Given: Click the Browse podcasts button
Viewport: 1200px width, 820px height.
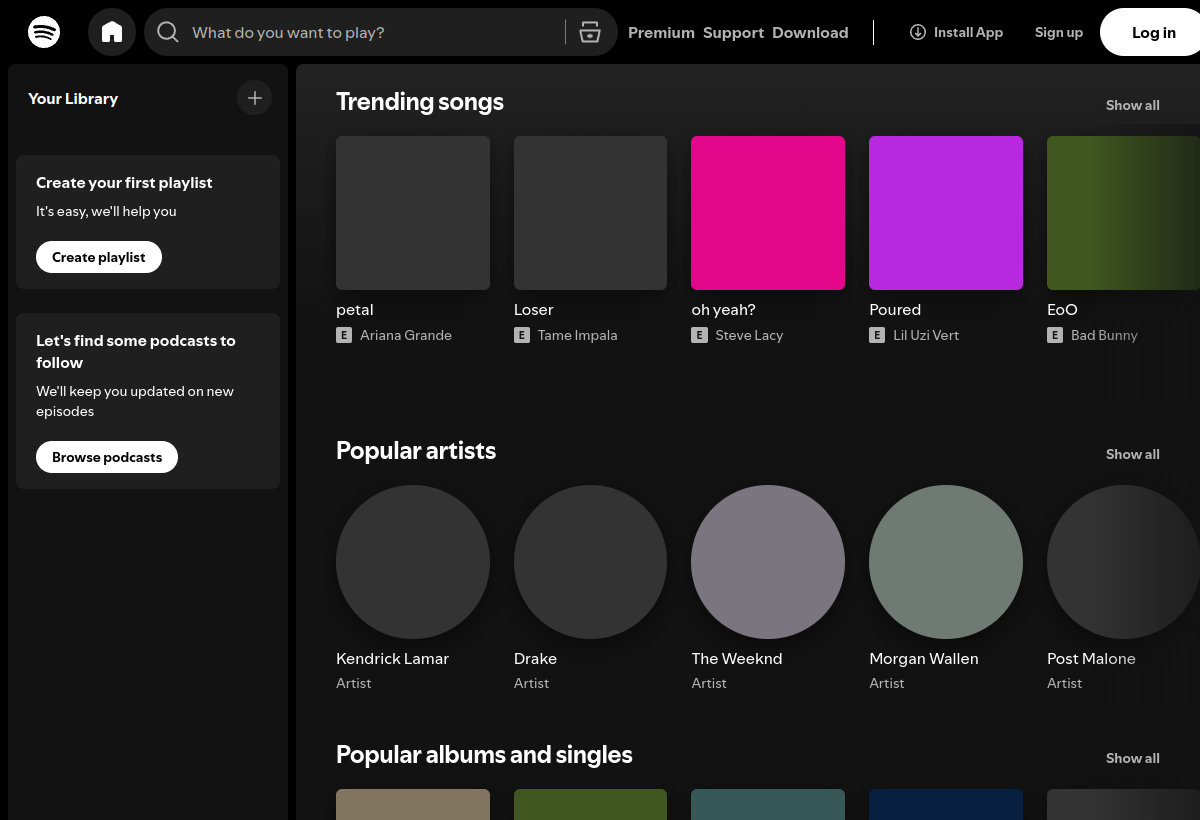Looking at the screenshot, I should pyautogui.click(x=107, y=457).
